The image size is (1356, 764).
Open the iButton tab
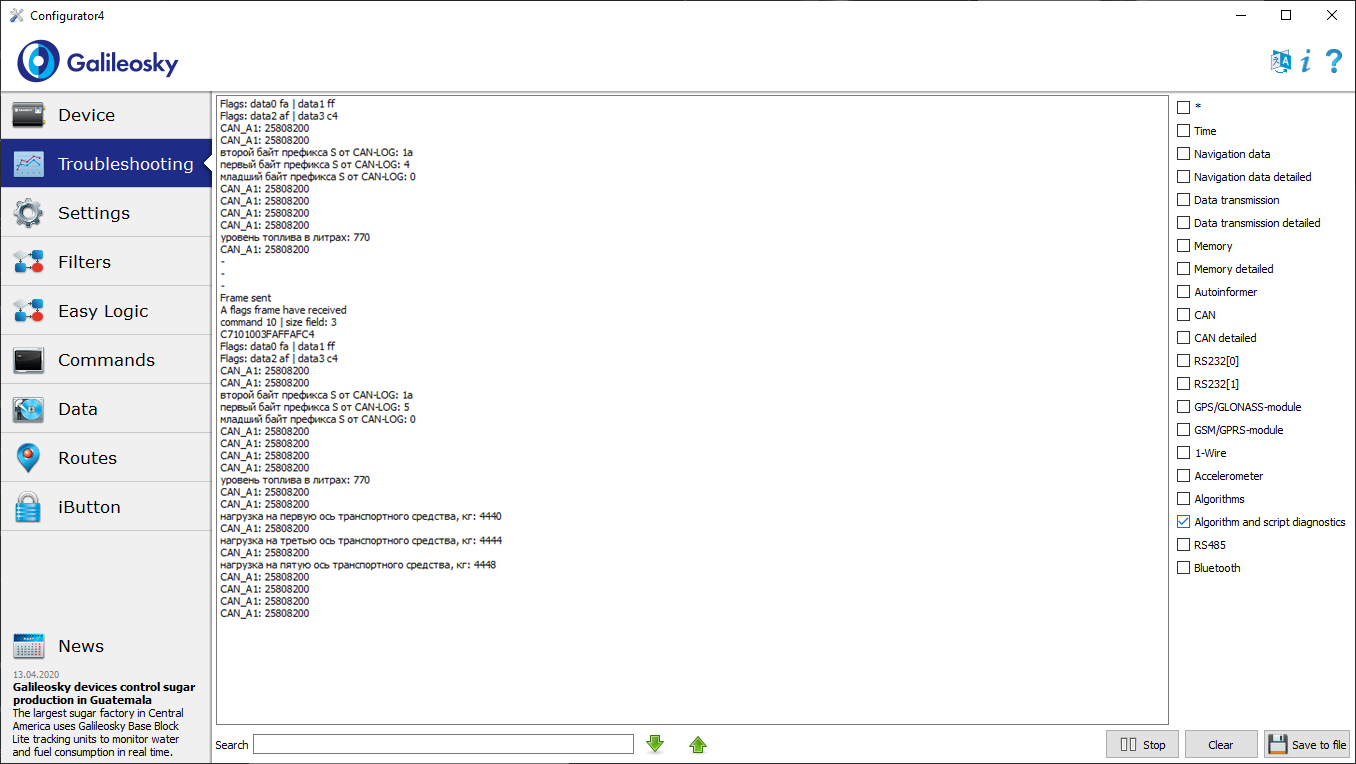[106, 507]
